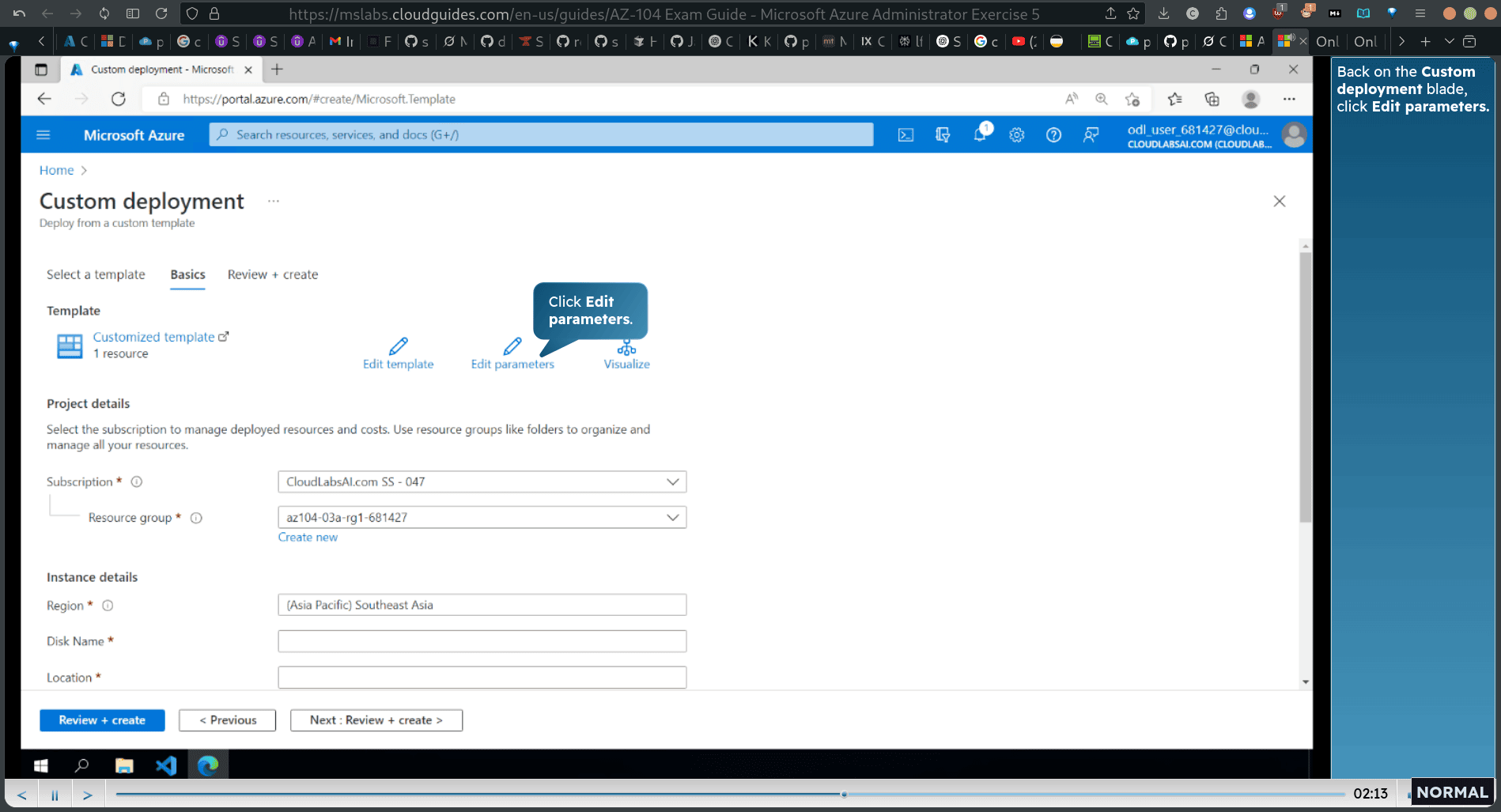Refresh the Azure portal page in Edge
Viewport: 1501px width, 812px height.
pos(119,99)
